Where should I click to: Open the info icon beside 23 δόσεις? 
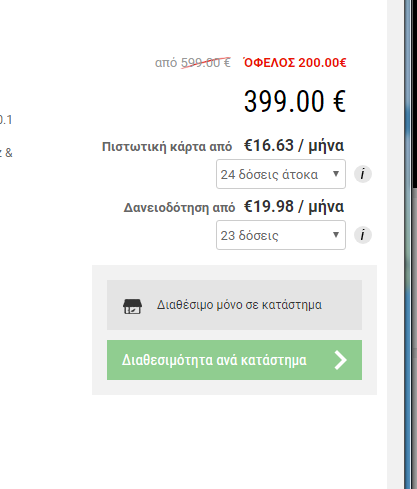(x=363, y=235)
